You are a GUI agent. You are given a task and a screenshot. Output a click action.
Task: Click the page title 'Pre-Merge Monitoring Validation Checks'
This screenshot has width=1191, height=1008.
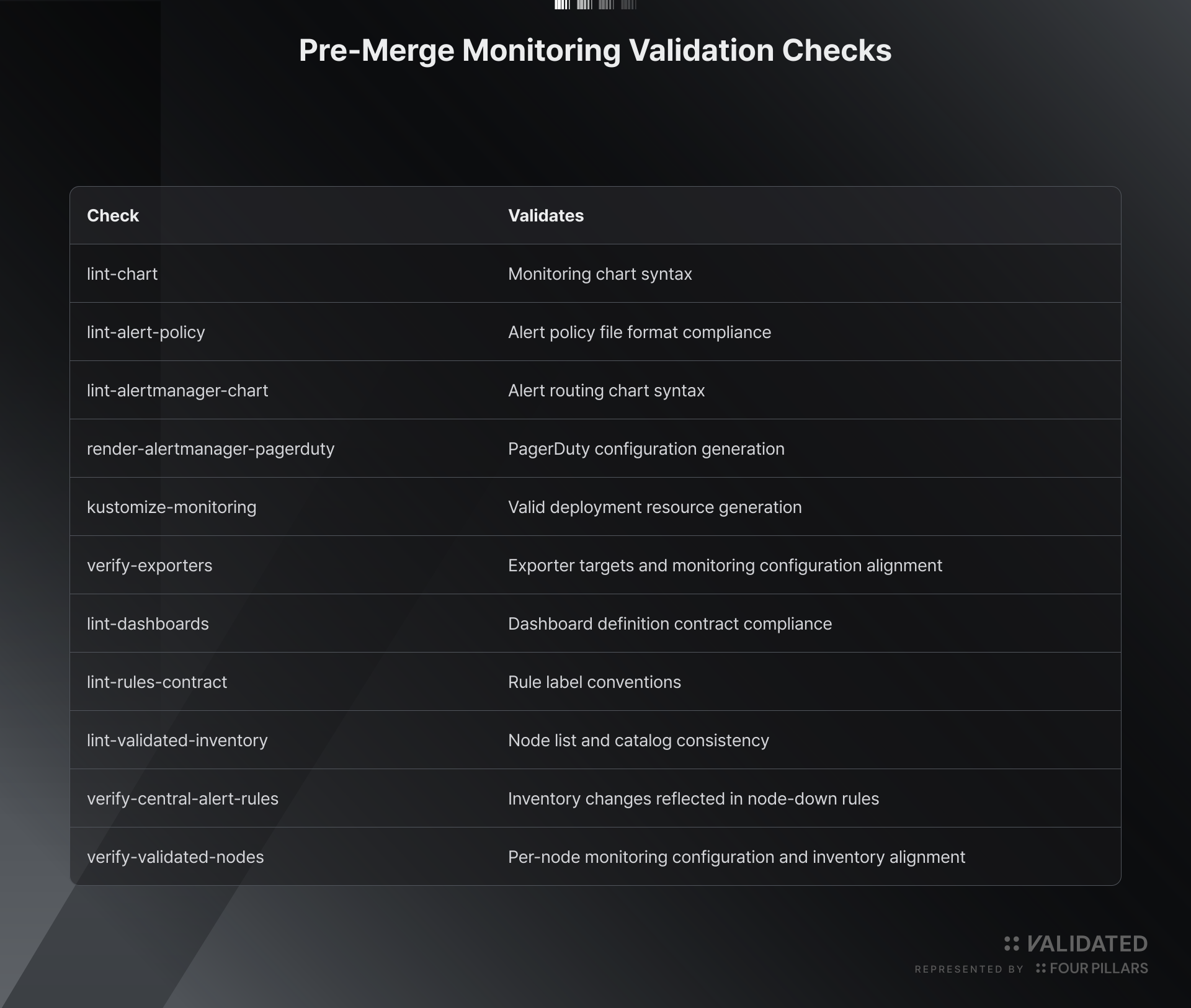(x=595, y=50)
